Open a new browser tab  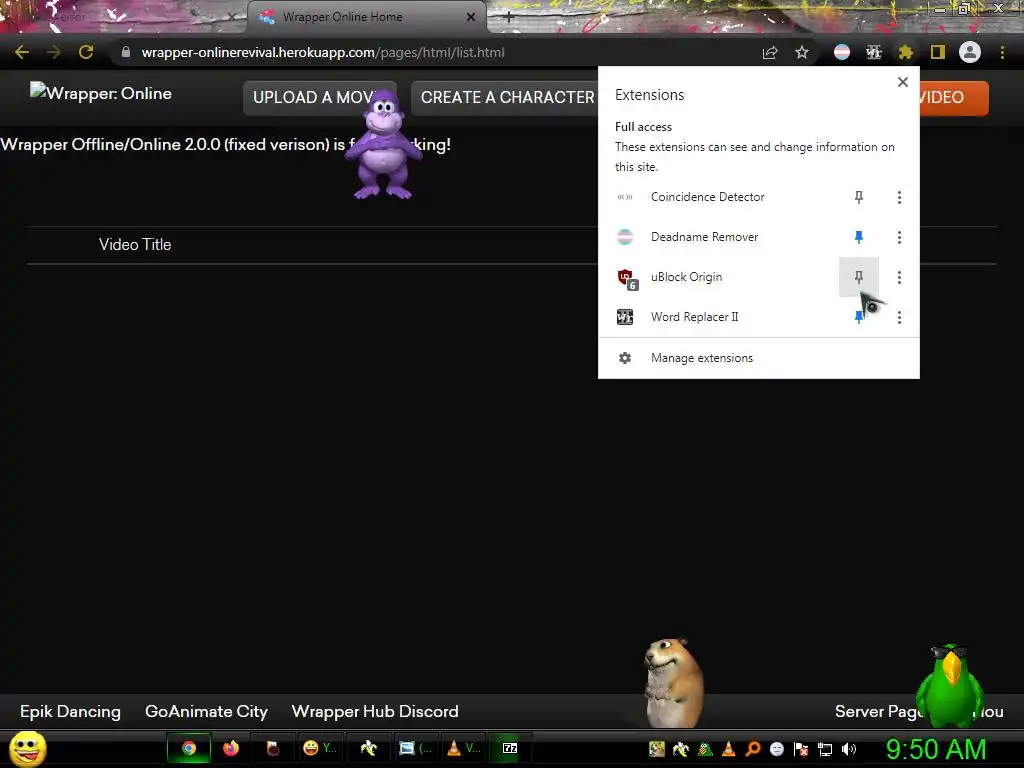click(509, 17)
